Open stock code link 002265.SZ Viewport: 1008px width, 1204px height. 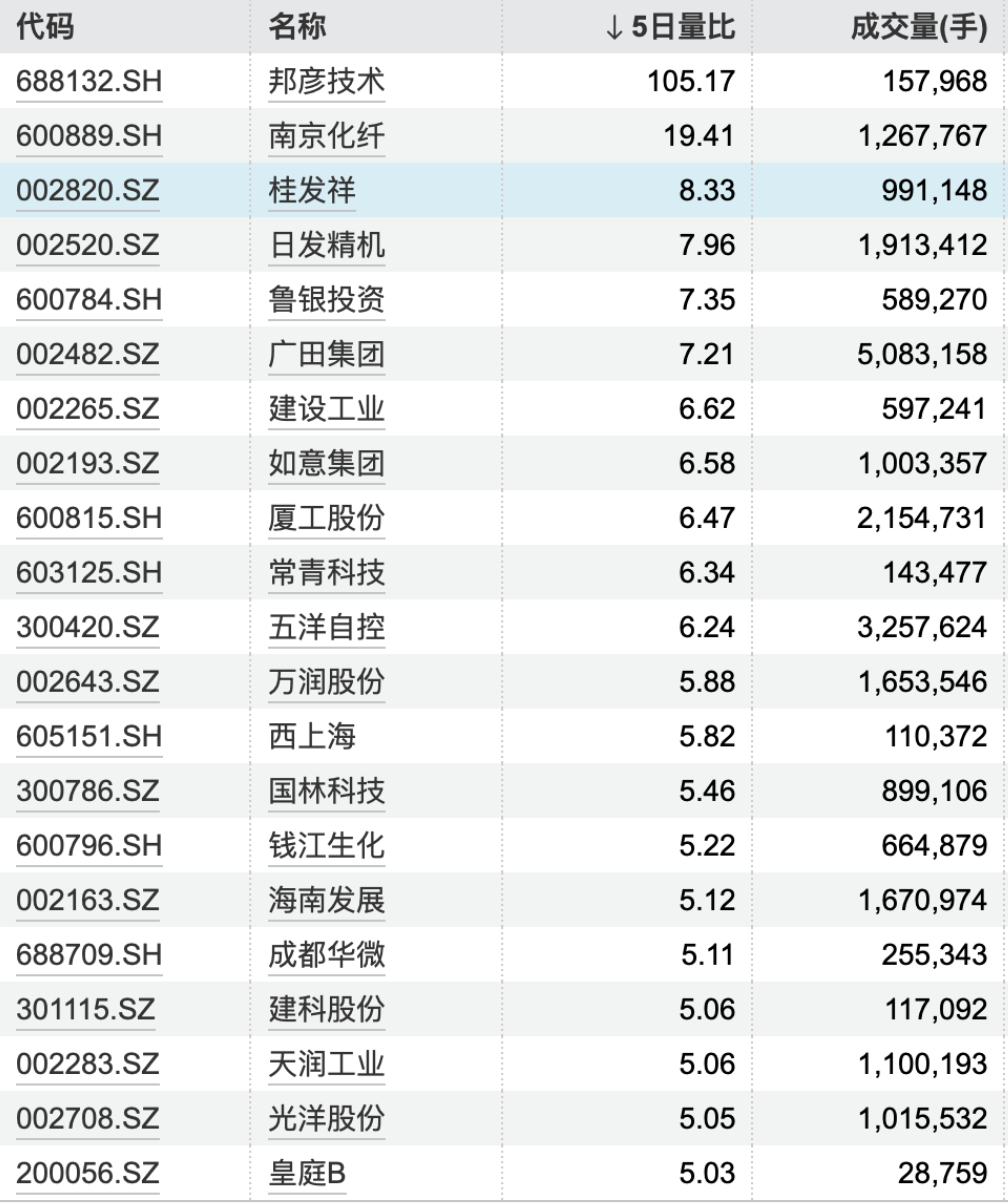[88, 409]
